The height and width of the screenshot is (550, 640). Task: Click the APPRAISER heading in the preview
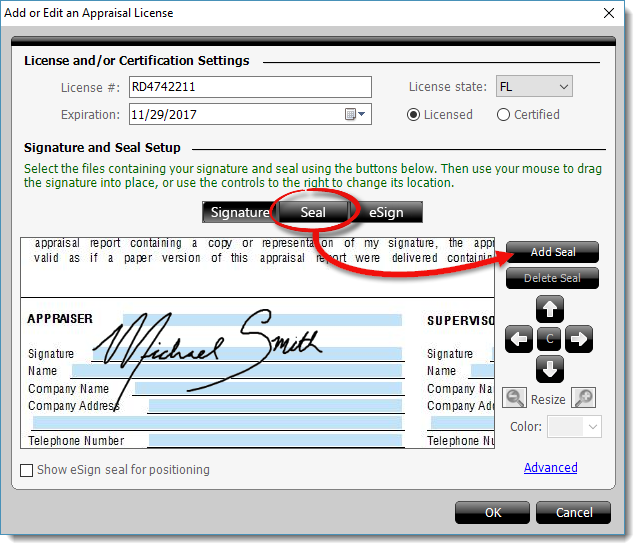(x=60, y=319)
